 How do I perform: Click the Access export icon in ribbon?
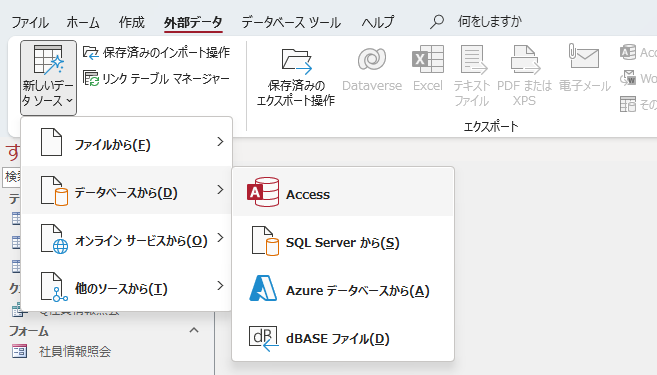click(628, 52)
